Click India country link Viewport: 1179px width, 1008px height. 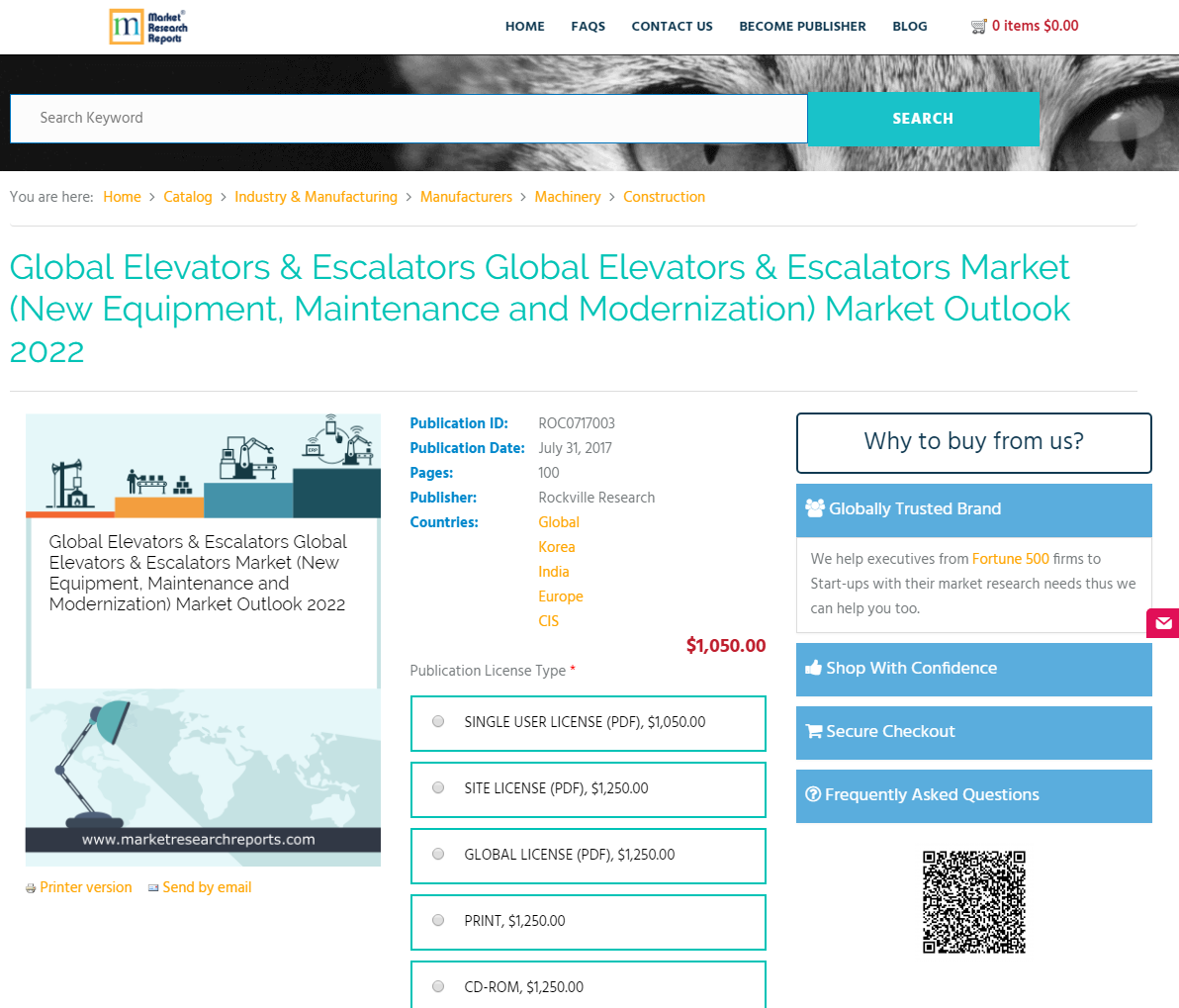[x=554, y=572]
